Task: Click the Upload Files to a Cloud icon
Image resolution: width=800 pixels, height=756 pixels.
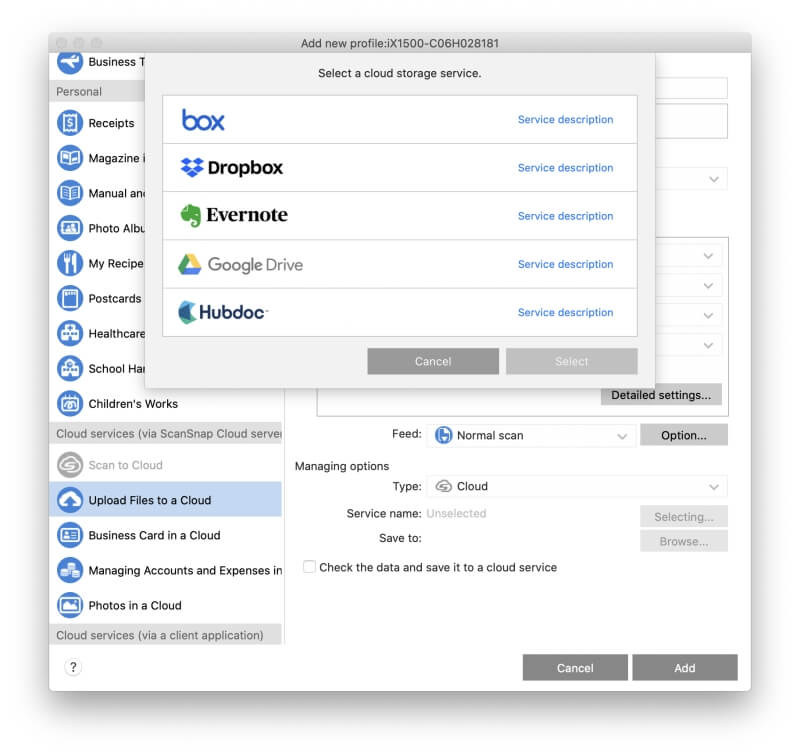Action: click(x=70, y=500)
